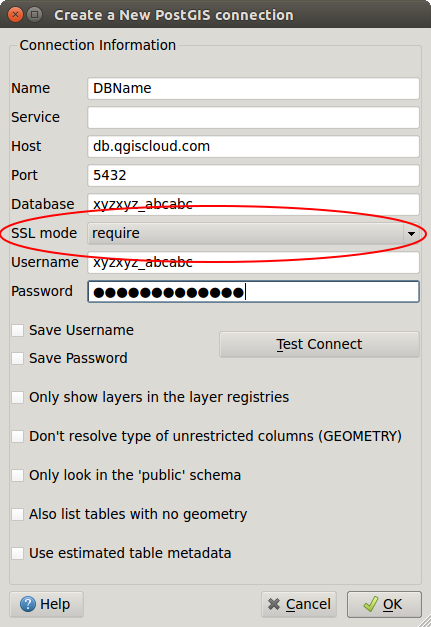Click the Host field with db.qgiscloud.com
This screenshot has height=627, width=431.
click(x=253, y=146)
